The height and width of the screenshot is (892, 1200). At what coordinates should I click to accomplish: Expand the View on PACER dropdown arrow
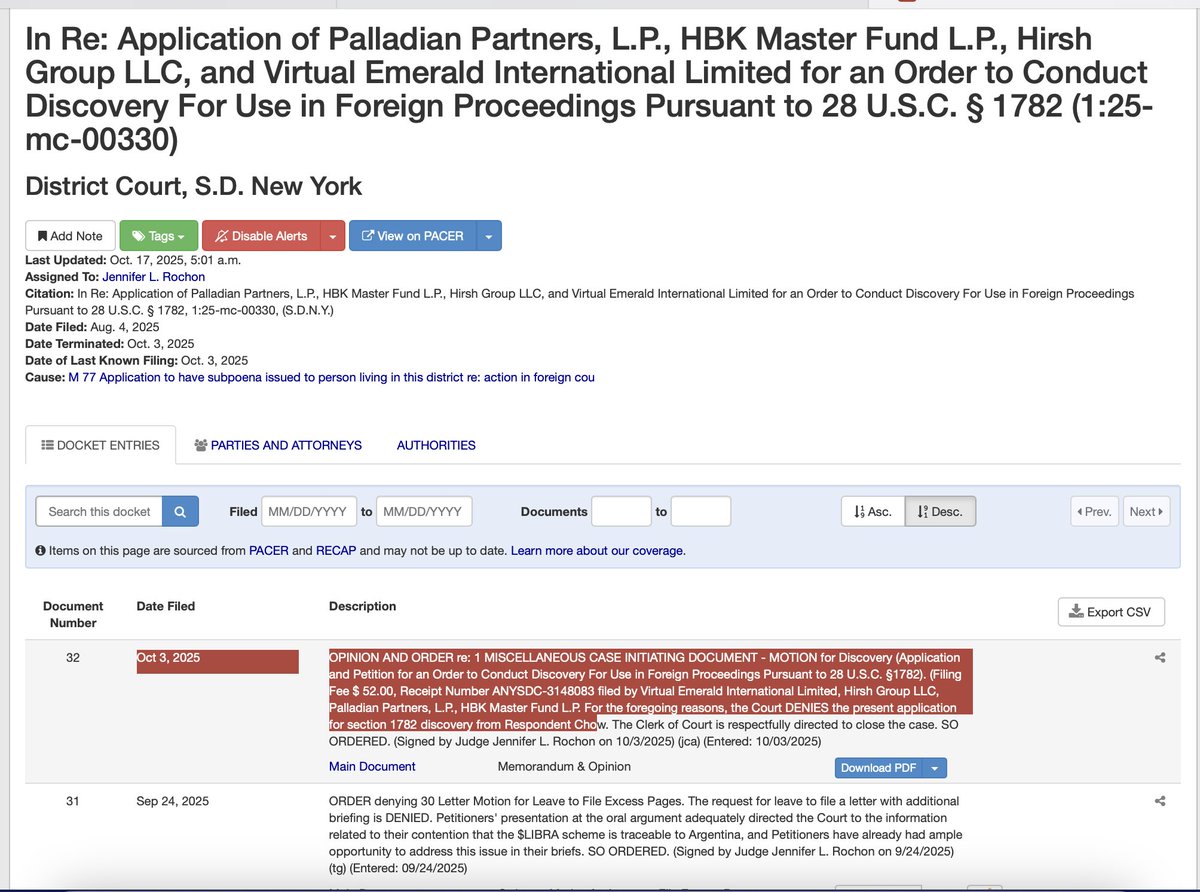488,236
